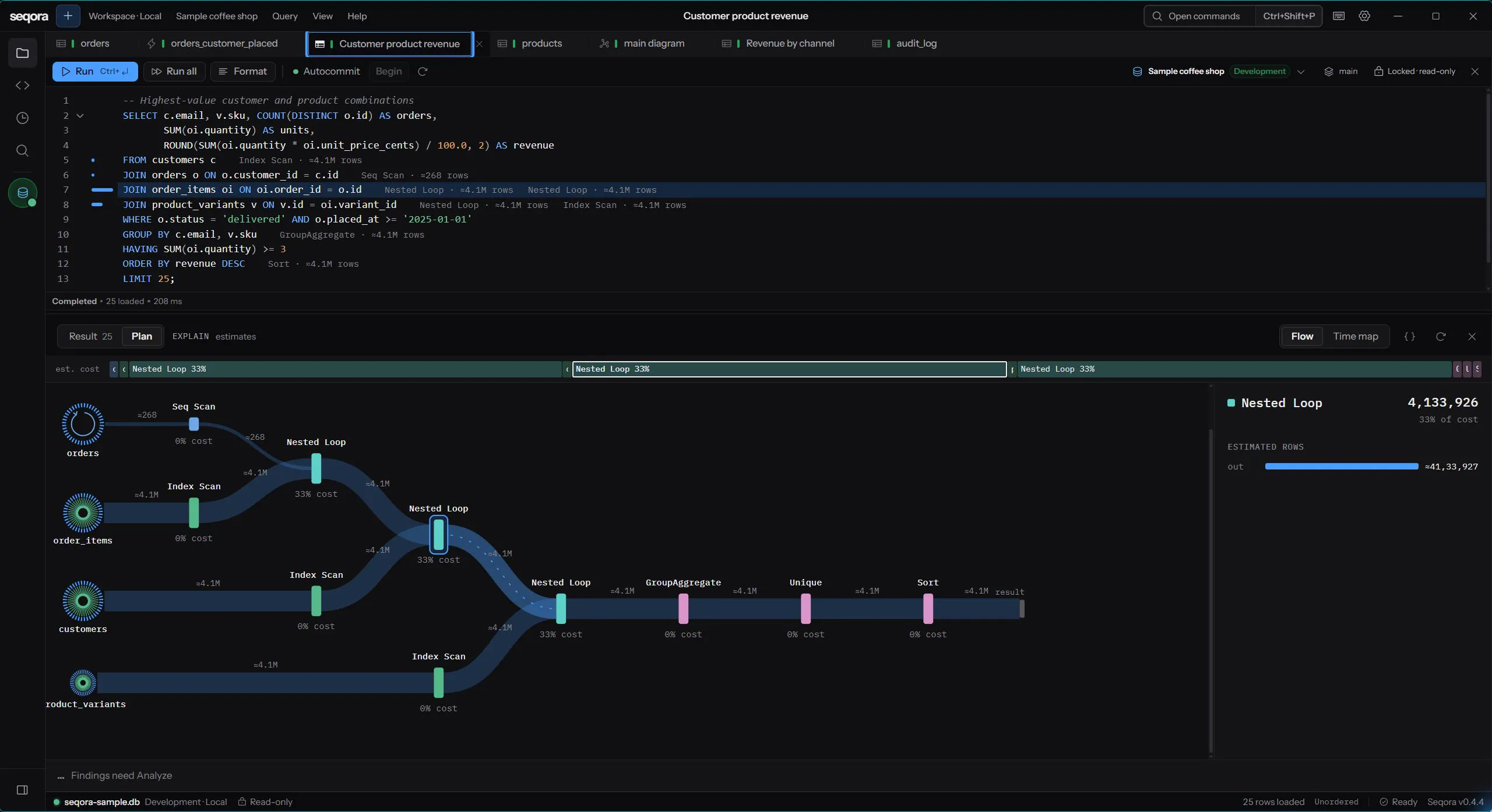Image resolution: width=1492 pixels, height=812 pixels.
Task: Close the connection info bar
Action: point(1475,71)
